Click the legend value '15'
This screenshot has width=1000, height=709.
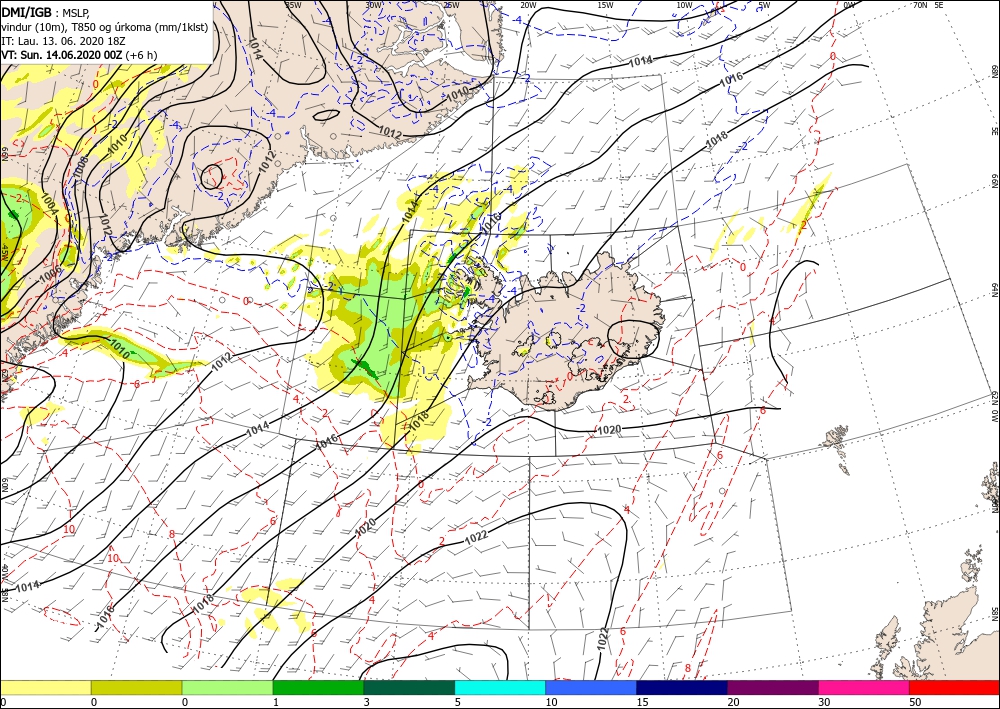click(642, 702)
